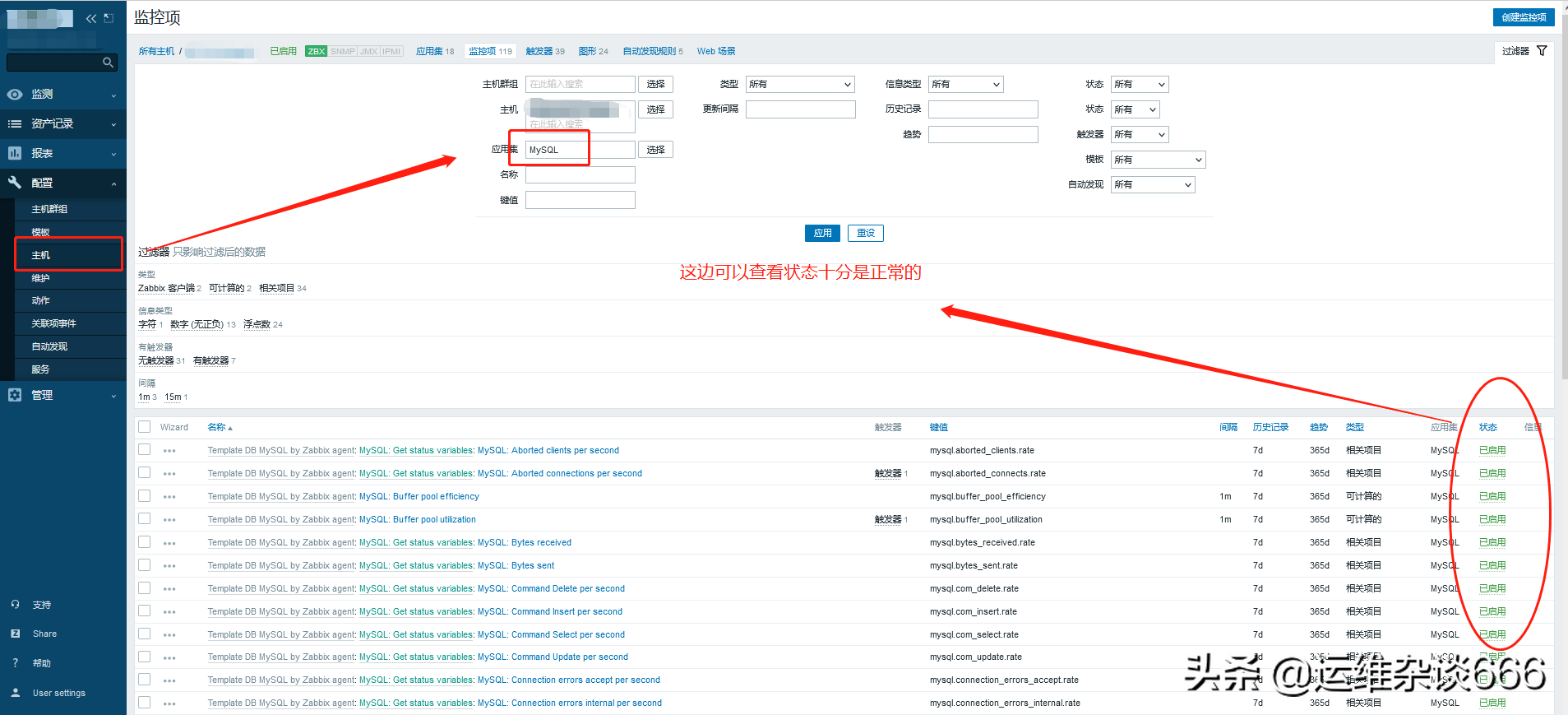Open the 类型 dropdown in filter
The width and height of the screenshot is (1568, 715).
[800, 84]
